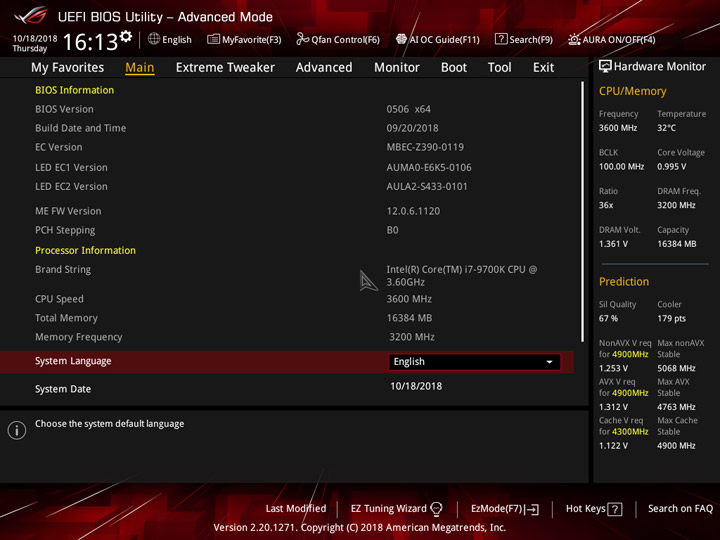
Task: Open Search(F9)
Action: tap(531, 40)
